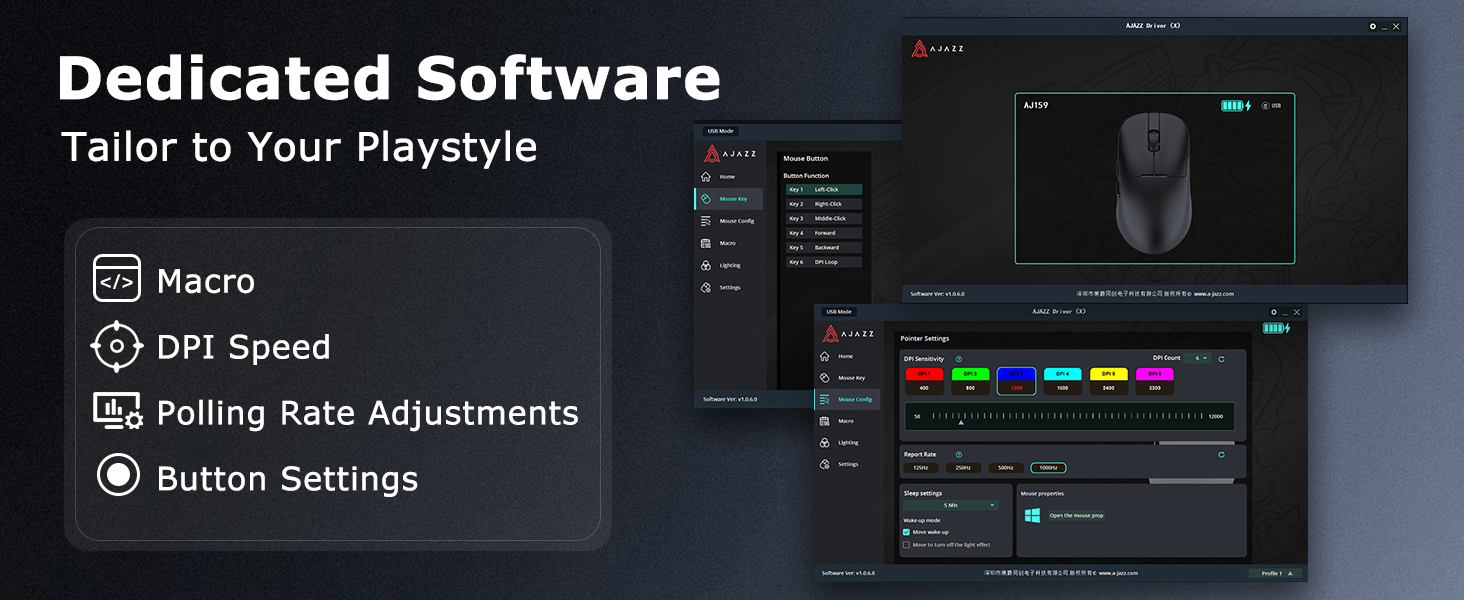
Task: Click the Button Settings circle icon
Action: click(118, 475)
